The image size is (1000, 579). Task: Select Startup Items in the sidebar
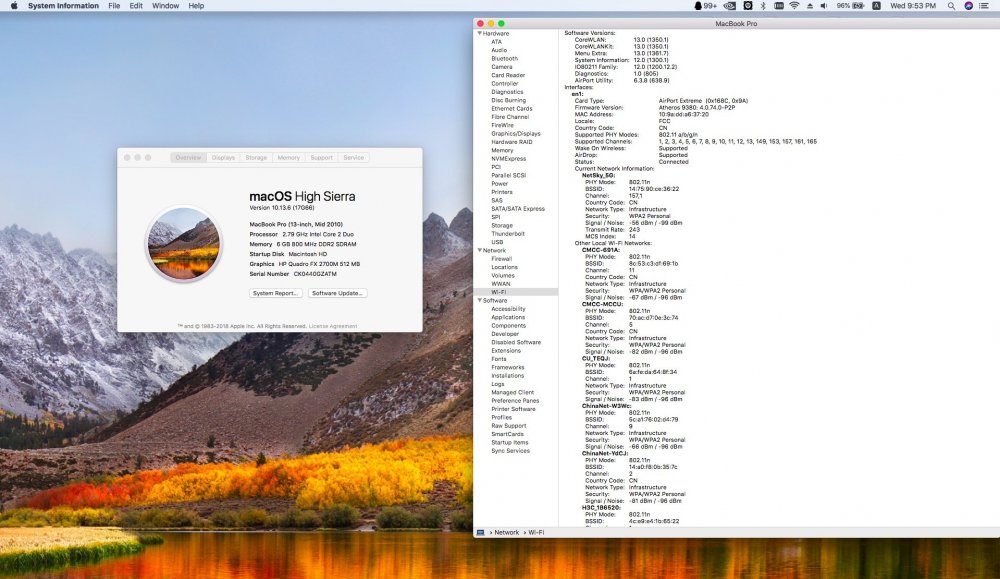[x=510, y=443]
